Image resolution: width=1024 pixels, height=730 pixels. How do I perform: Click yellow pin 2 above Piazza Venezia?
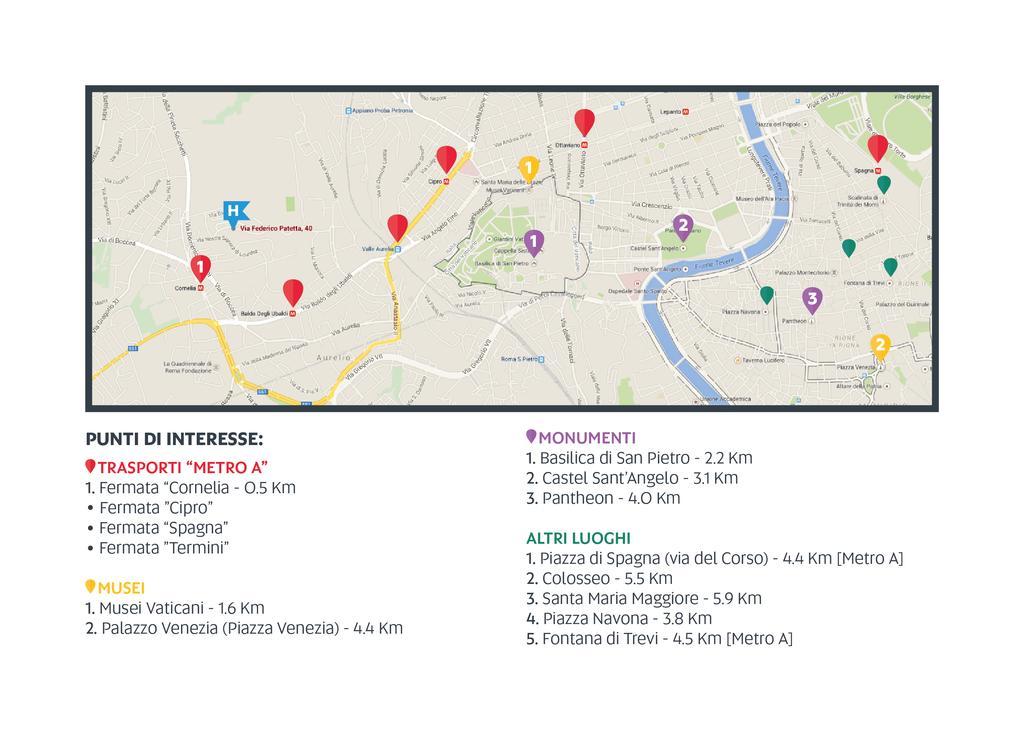[880, 347]
